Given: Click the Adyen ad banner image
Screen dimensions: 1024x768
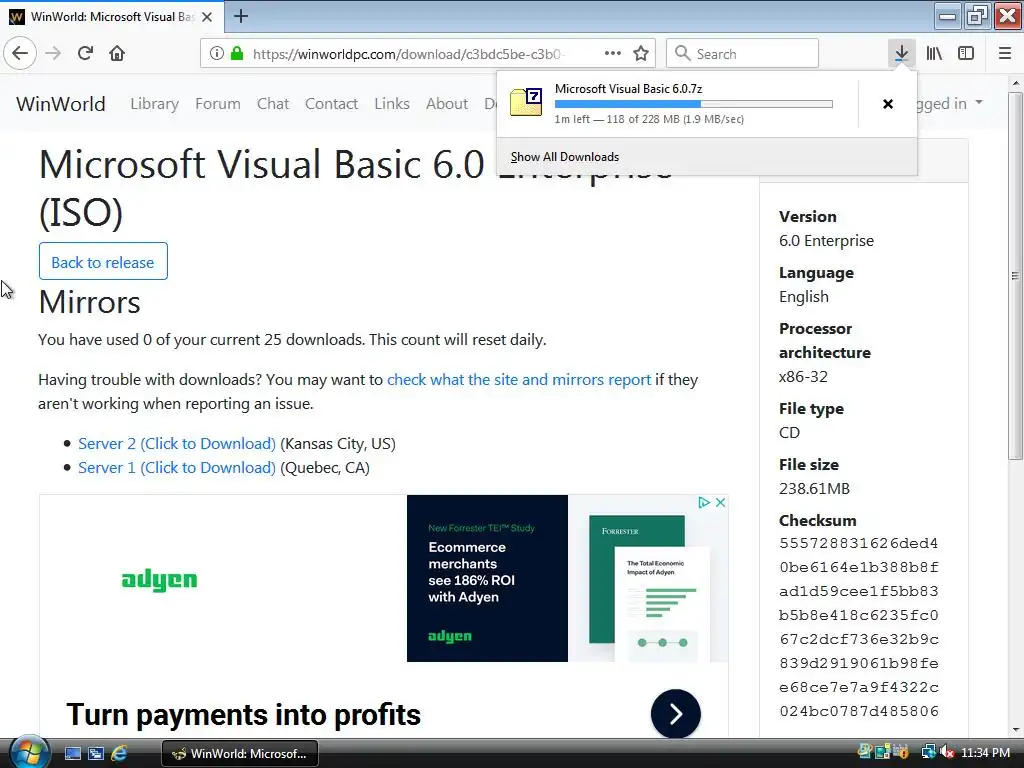Looking at the screenshot, I should (x=567, y=578).
